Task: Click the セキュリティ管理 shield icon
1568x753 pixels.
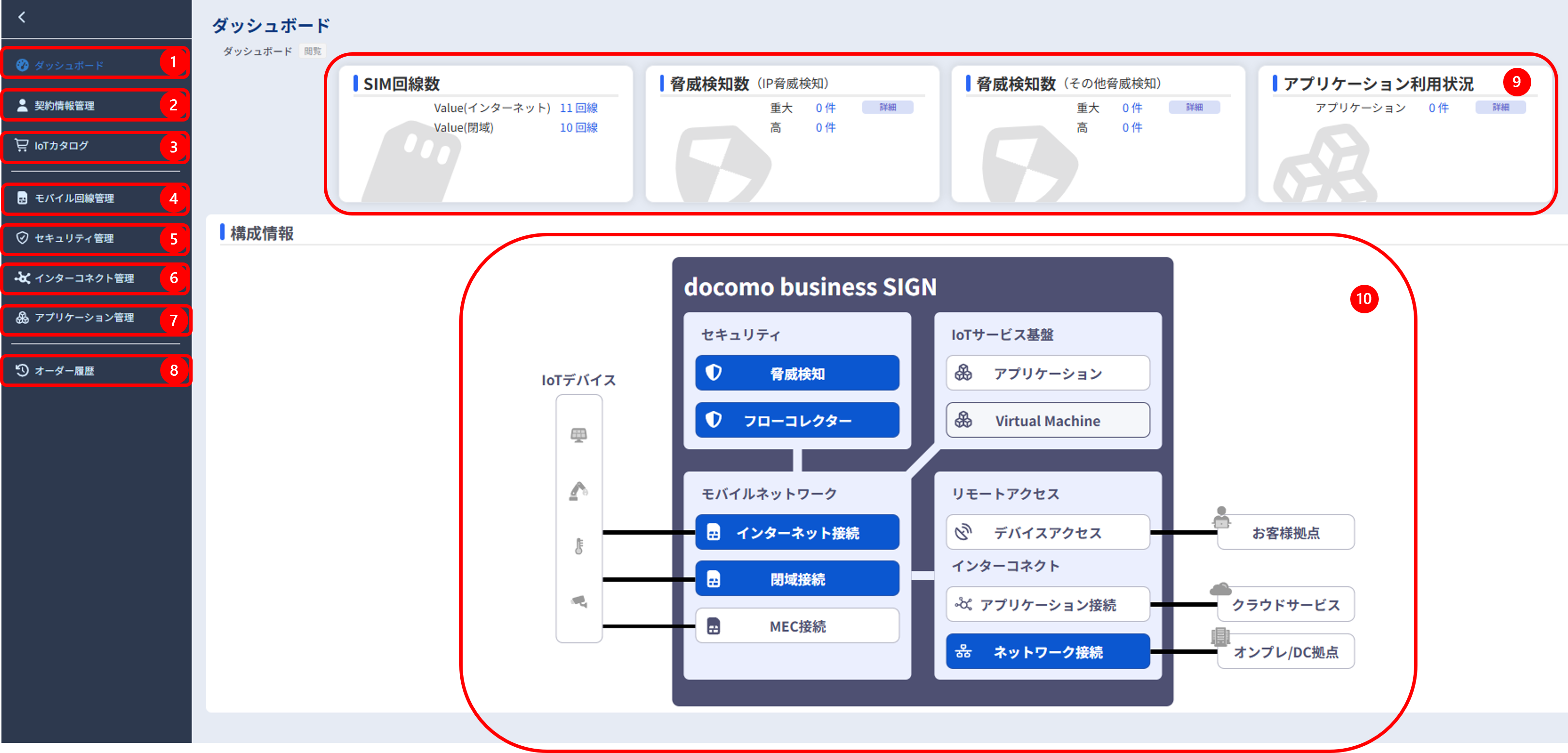Action: click(21, 238)
